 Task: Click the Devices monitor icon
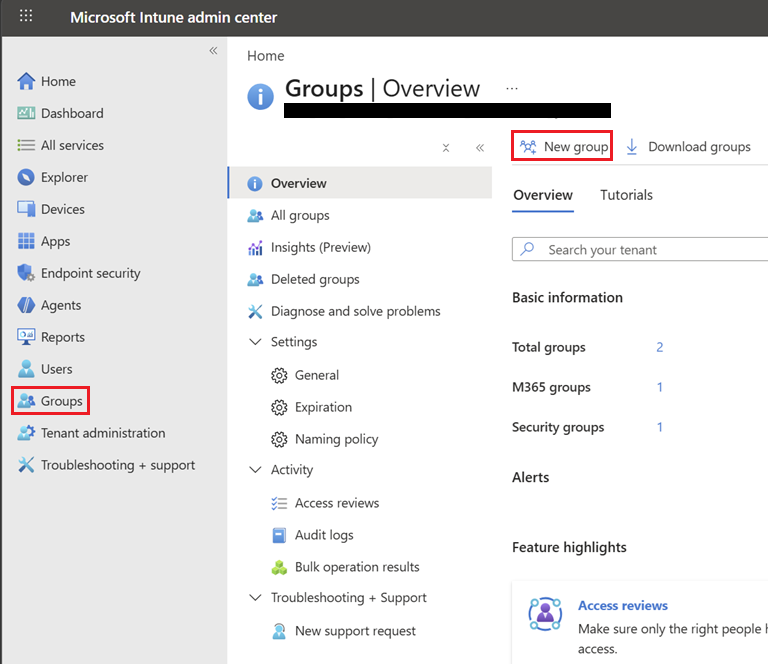click(26, 209)
